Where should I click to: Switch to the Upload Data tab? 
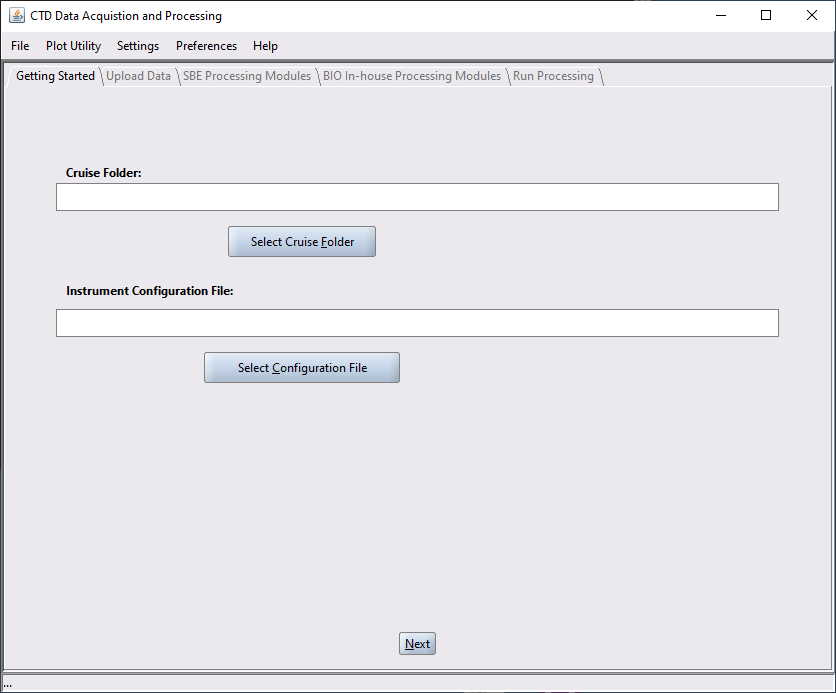138,76
